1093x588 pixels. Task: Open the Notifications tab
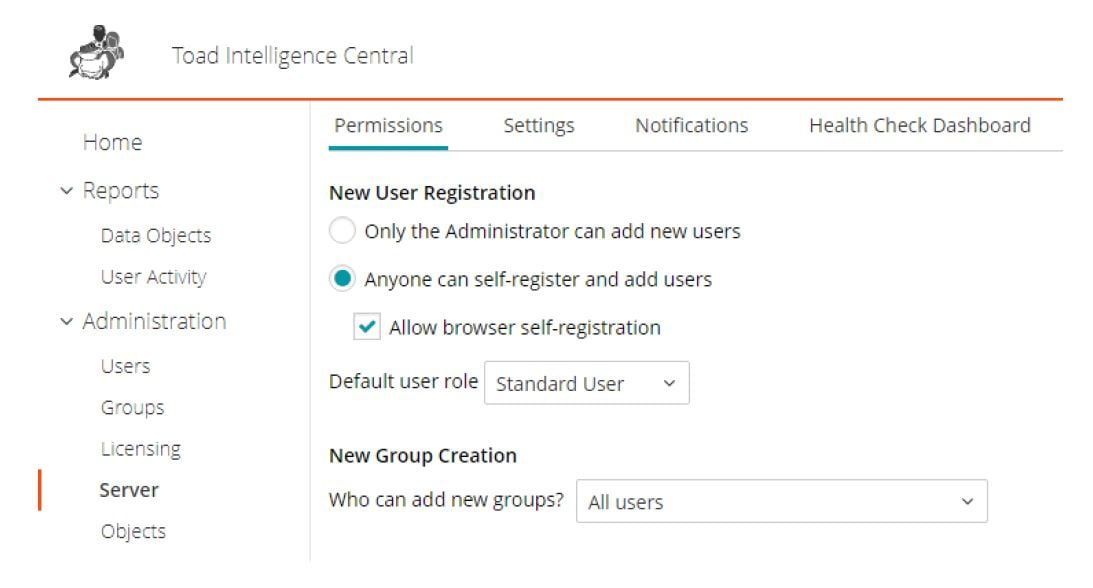coord(691,125)
